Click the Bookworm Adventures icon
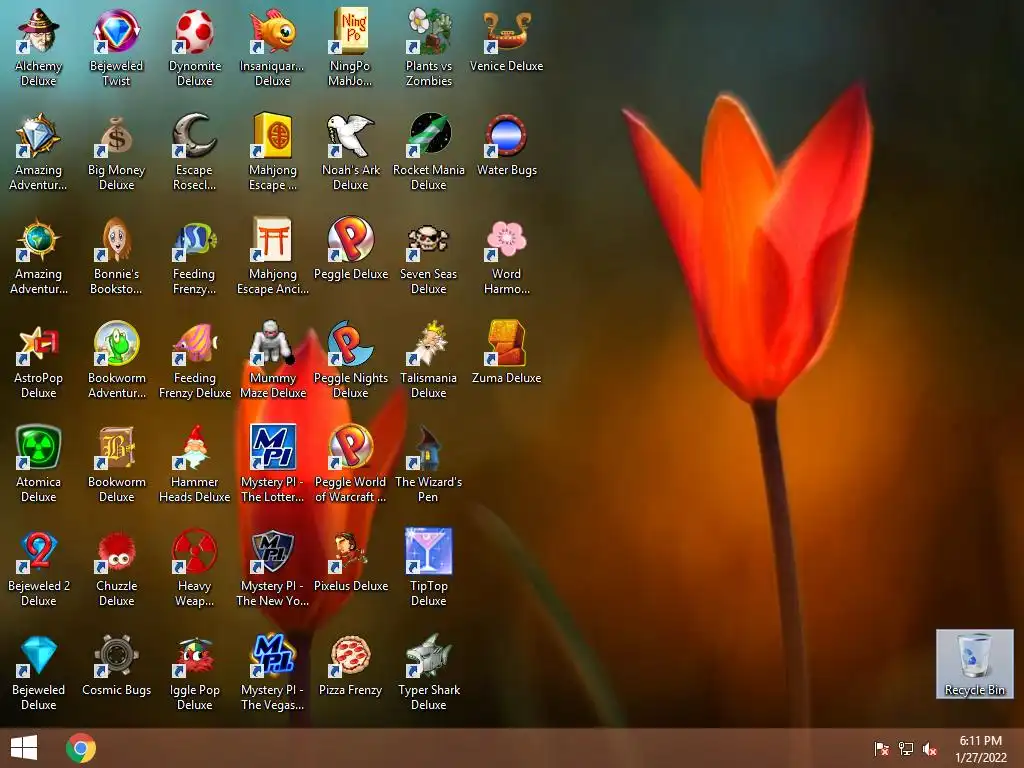This screenshot has width=1024, height=768. (116, 343)
